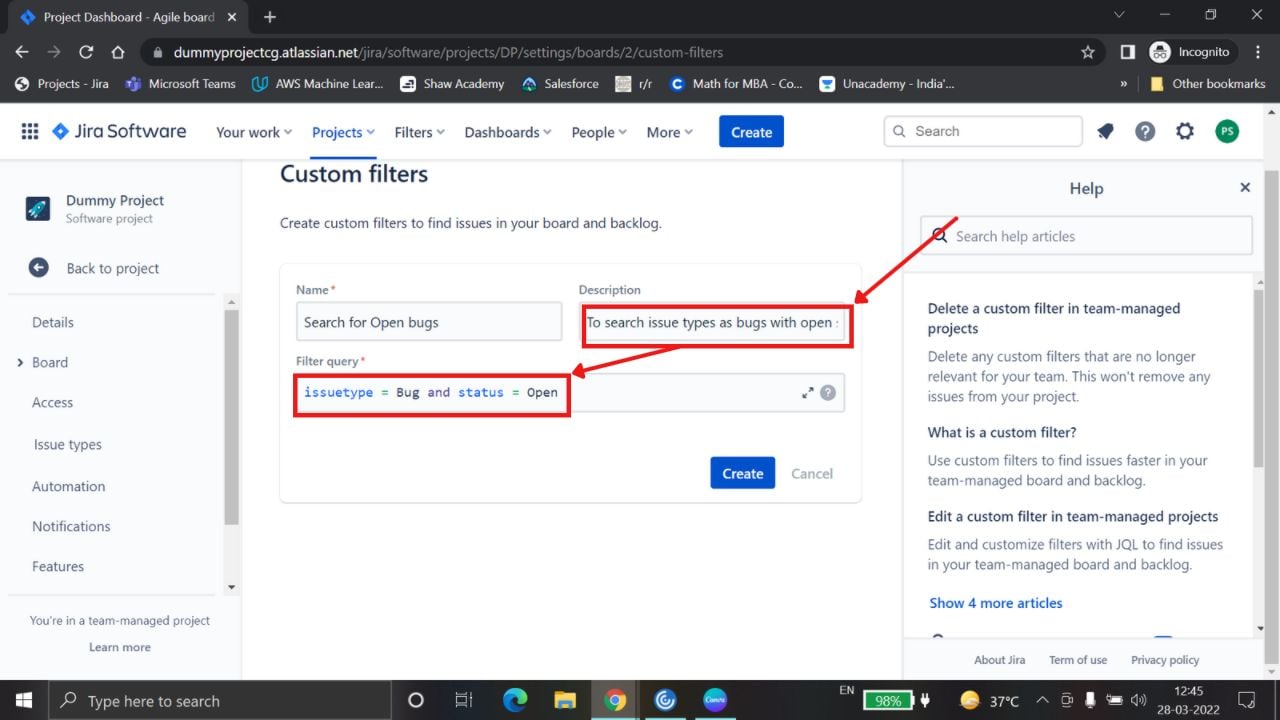Click the notifications bell icon

[x=1105, y=131]
